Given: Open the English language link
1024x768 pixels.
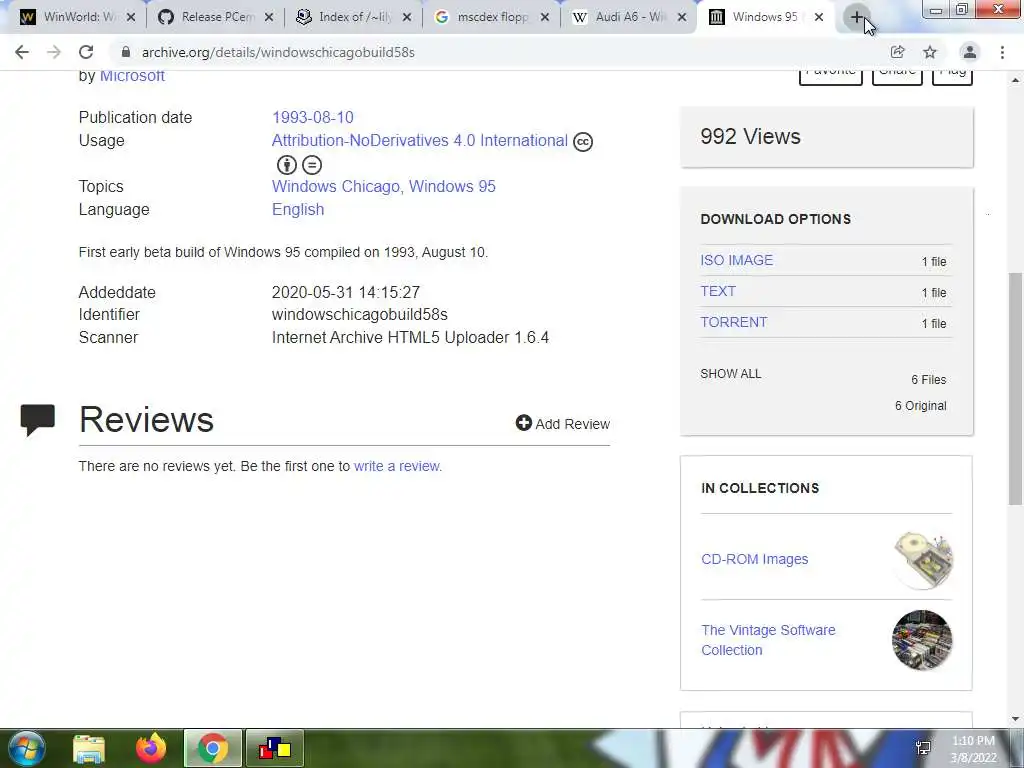Looking at the screenshot, I should coord(298,210).
